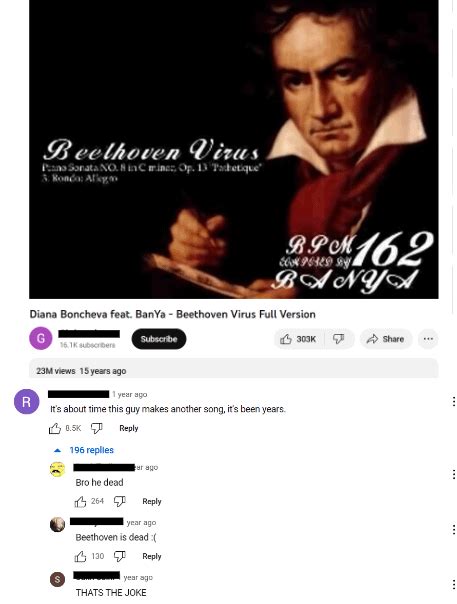This screenshot has height=604, width=457.
Task: Dislike the 'Bro he dead' reply
Action: [x=120, y=501]
